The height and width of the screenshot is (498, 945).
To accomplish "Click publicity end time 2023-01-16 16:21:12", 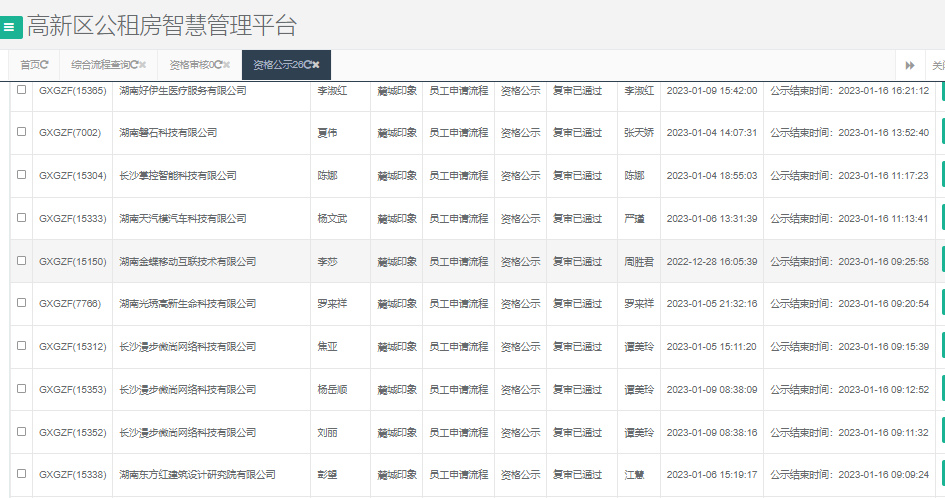I will (x=884, y=90).
